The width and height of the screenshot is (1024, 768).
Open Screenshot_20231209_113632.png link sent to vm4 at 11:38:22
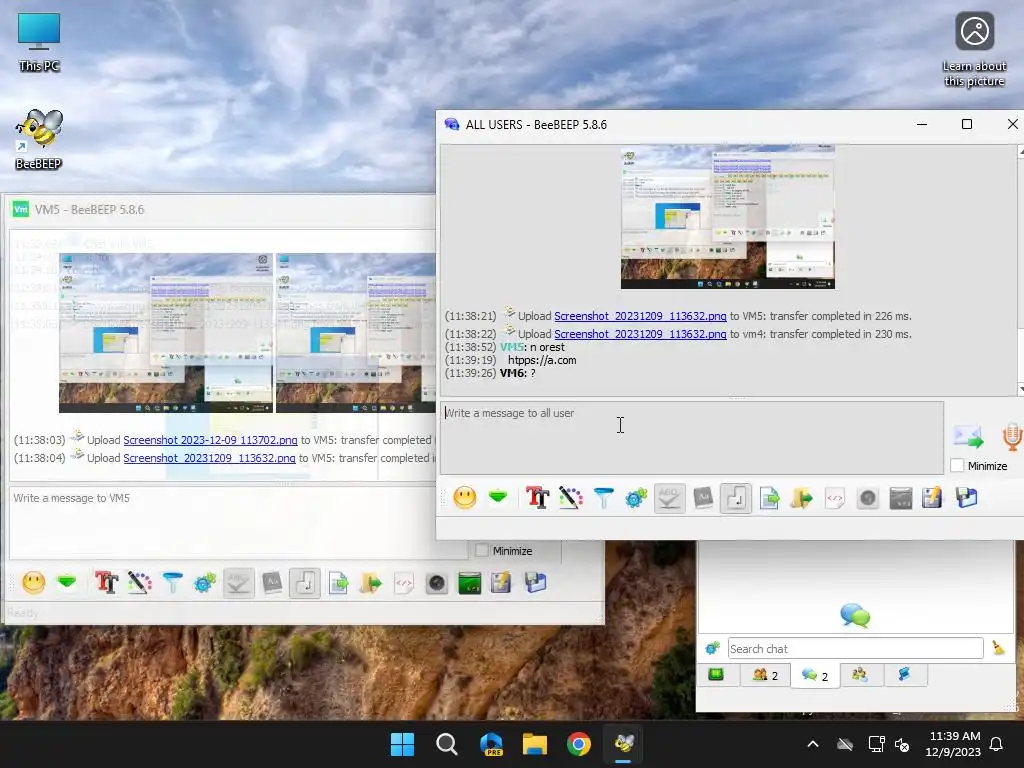[x=640, y=334]
